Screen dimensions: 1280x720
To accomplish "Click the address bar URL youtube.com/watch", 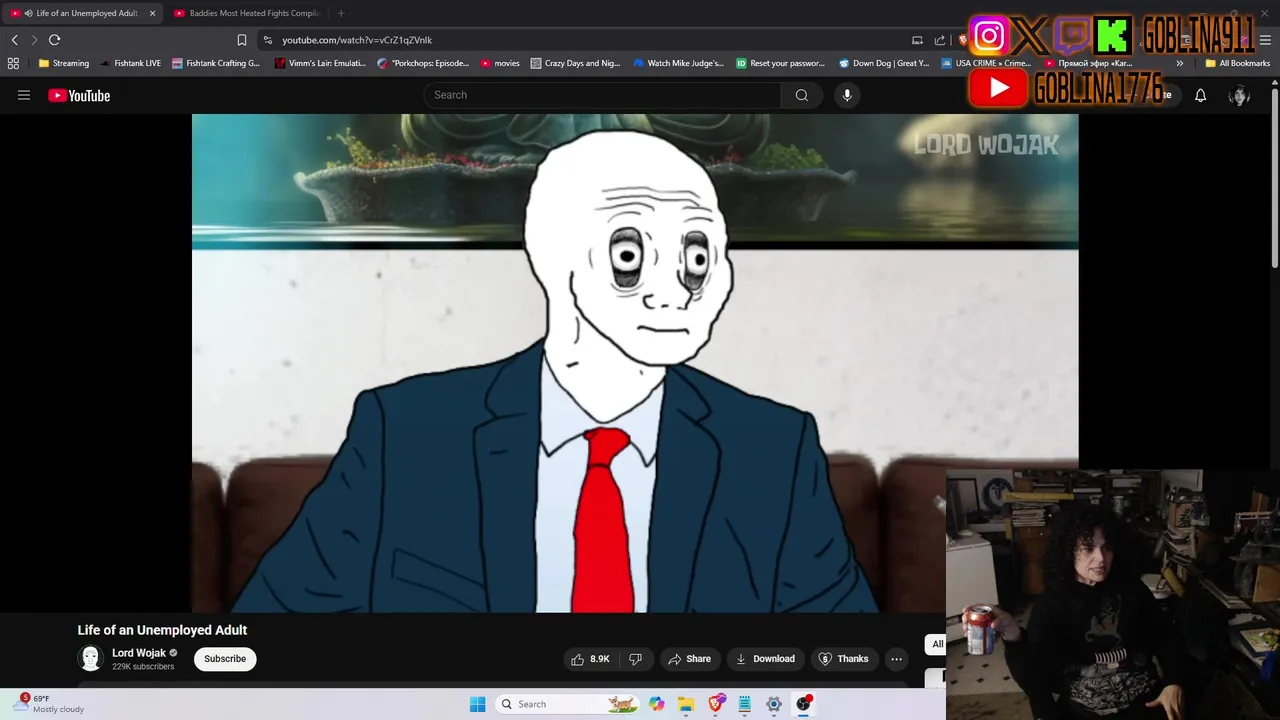I will (x=357, y=40).
